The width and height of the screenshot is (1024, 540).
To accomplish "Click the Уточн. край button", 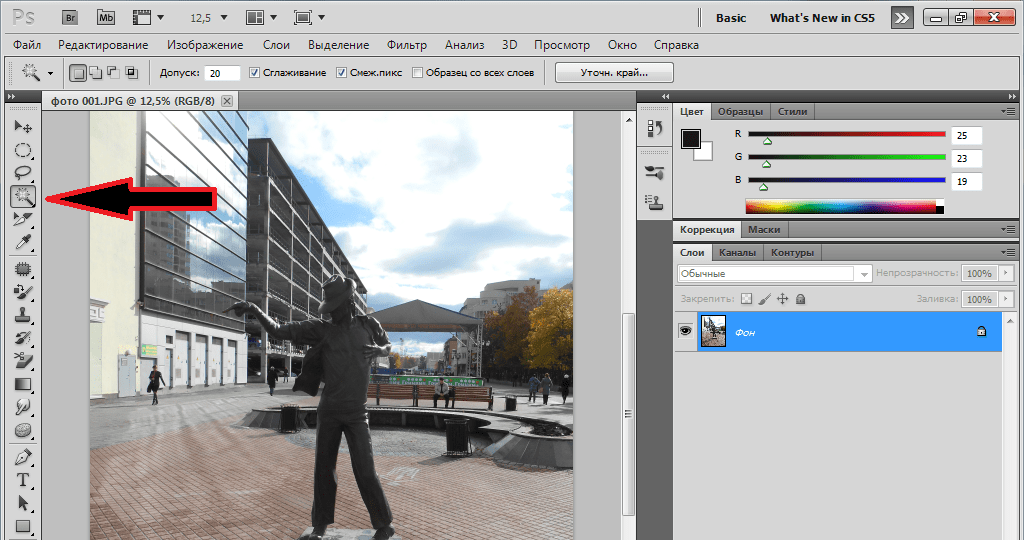I will click(614, 73).
